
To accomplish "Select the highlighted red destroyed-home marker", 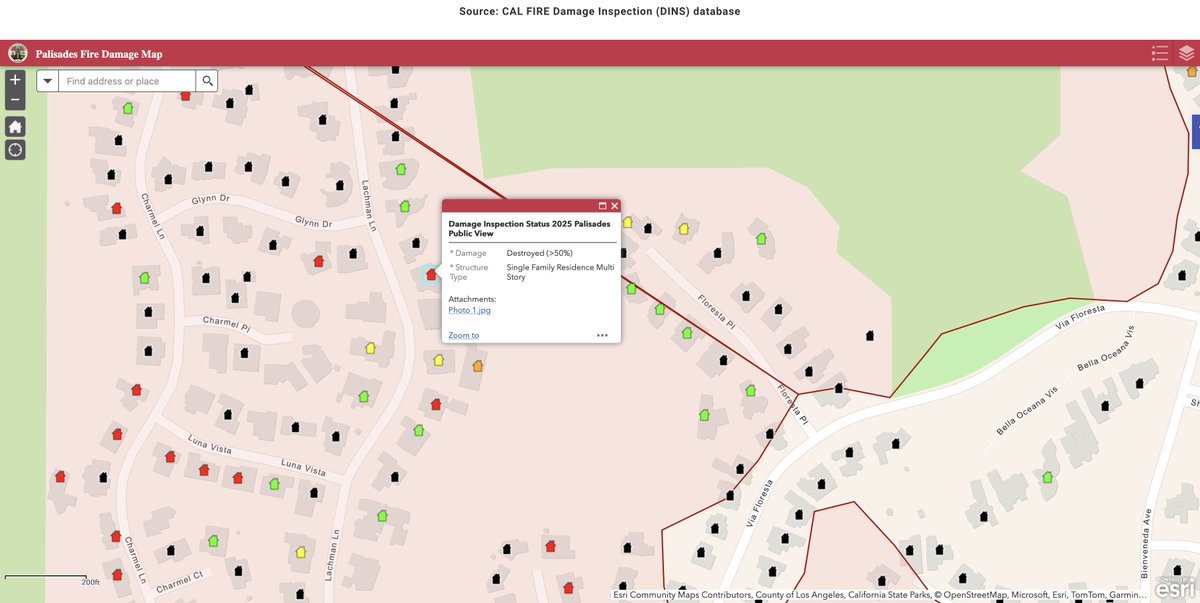I will [x=430, y=272].
